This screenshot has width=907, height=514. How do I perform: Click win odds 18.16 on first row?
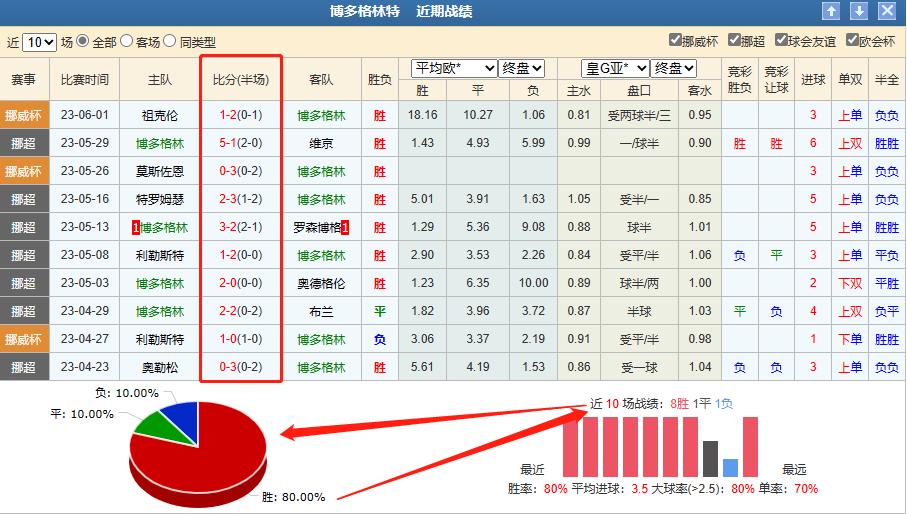coord(422,114)
